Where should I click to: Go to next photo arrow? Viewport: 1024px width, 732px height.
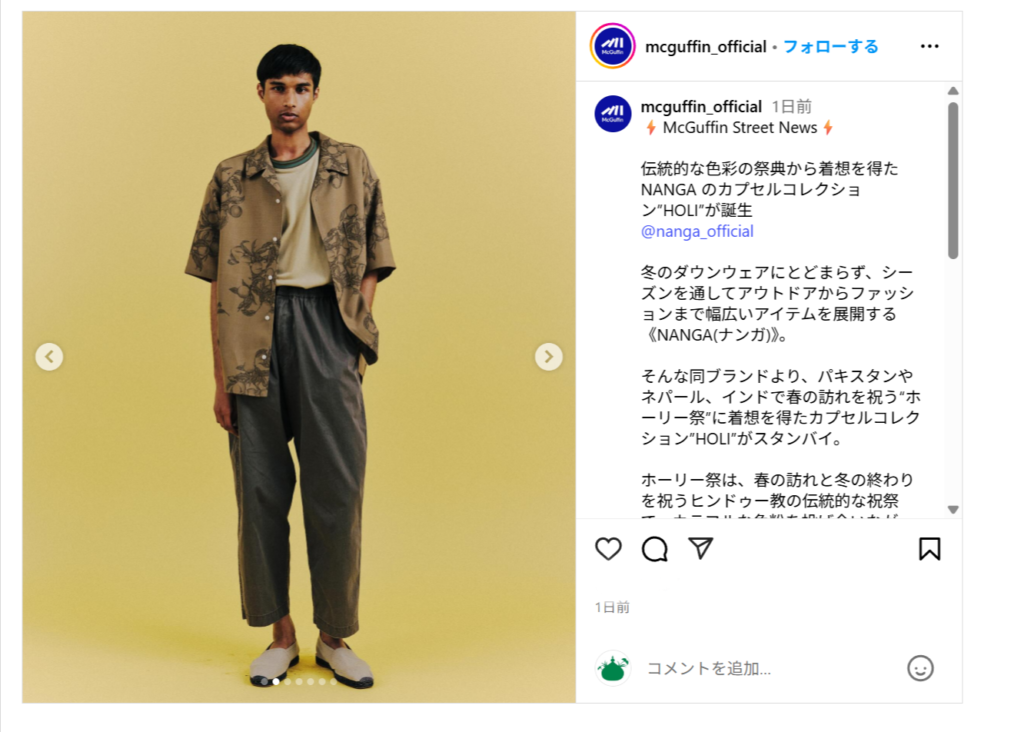(x=549, y=357)
